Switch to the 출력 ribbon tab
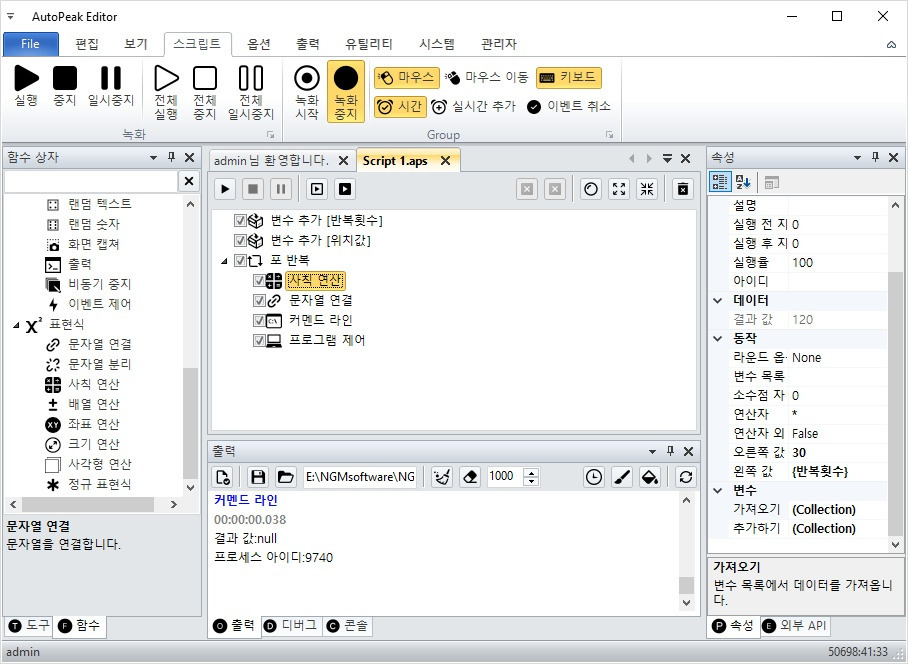The image size is (908, 664). pyautogui.click(x=308, y=44)
